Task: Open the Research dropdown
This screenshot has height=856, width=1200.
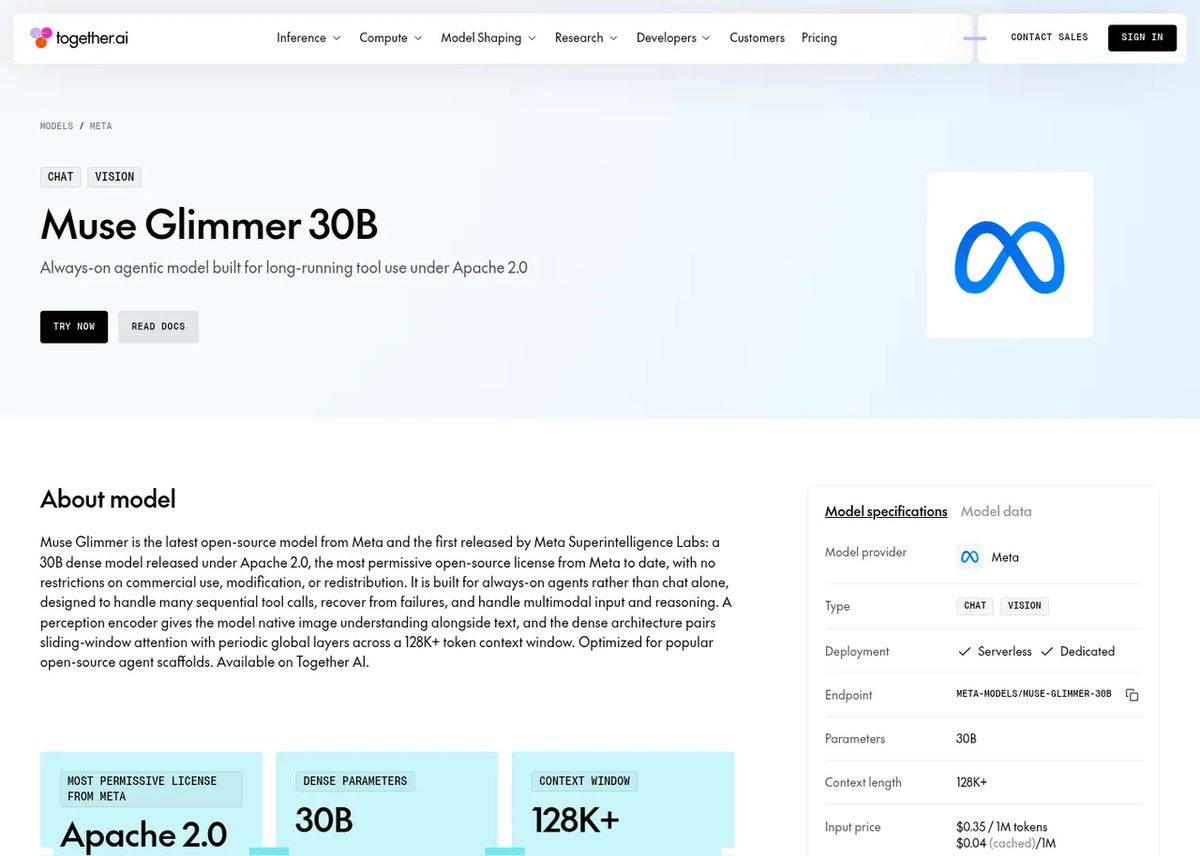Action: 586,38
